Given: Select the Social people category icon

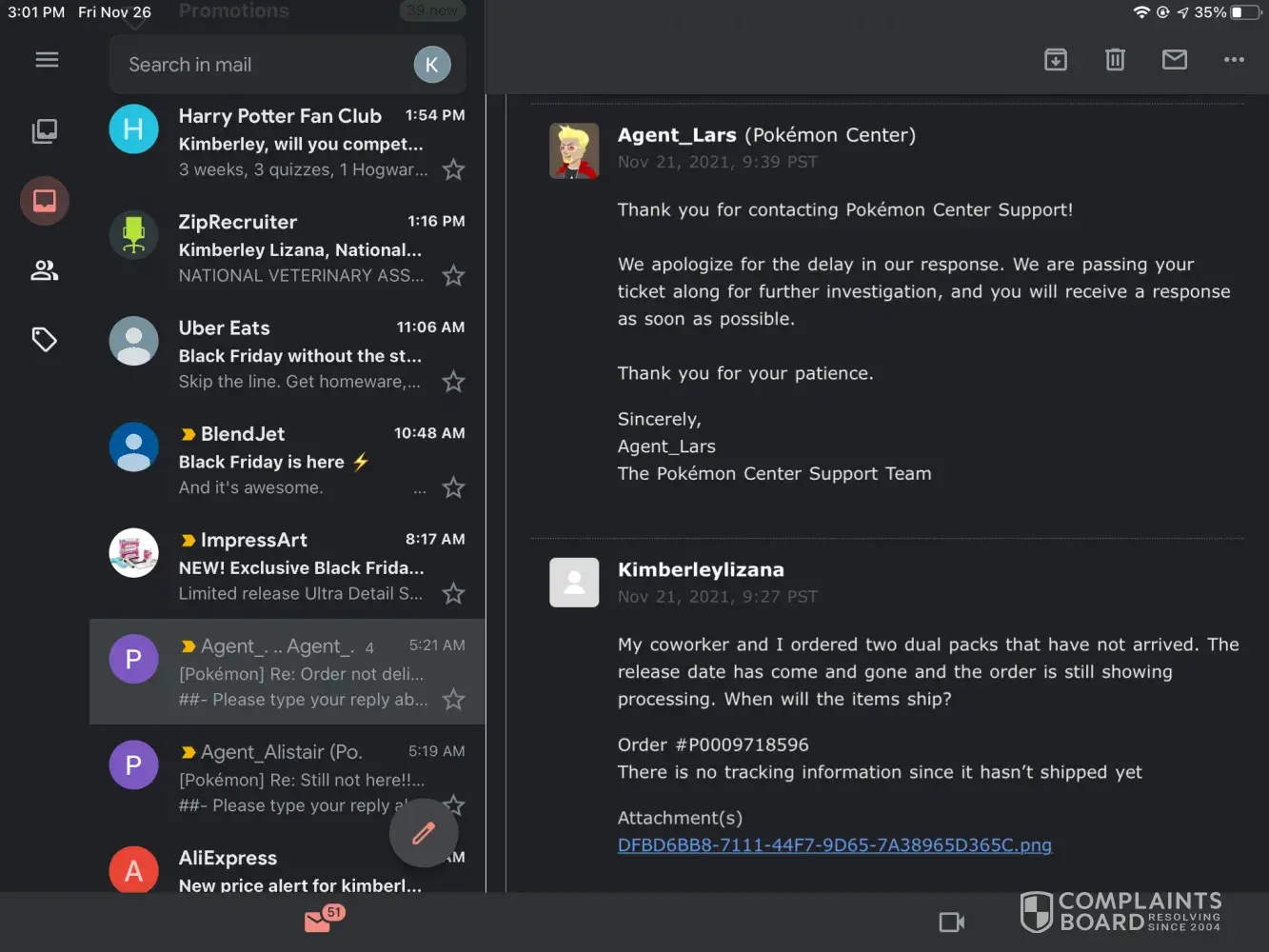Looking at the screenshot, I should coord(45,271).
